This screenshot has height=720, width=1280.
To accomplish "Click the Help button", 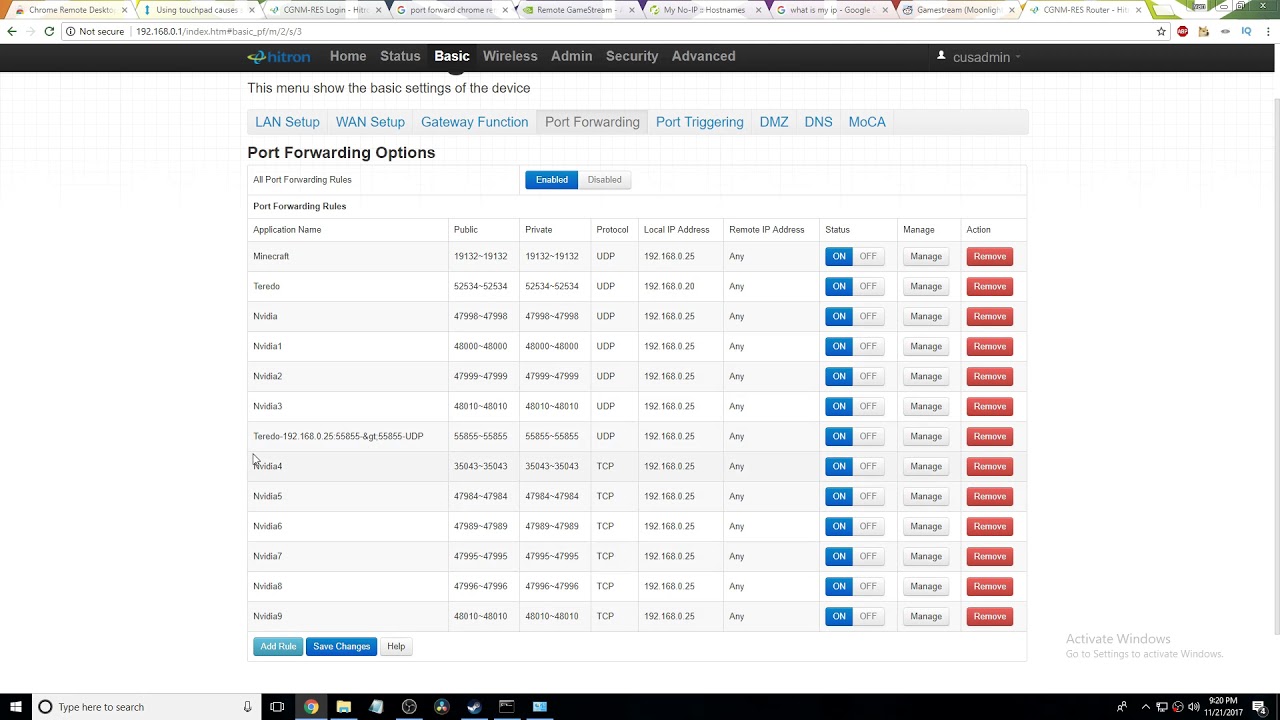I will pyautogui.click(x=396, y=646).
